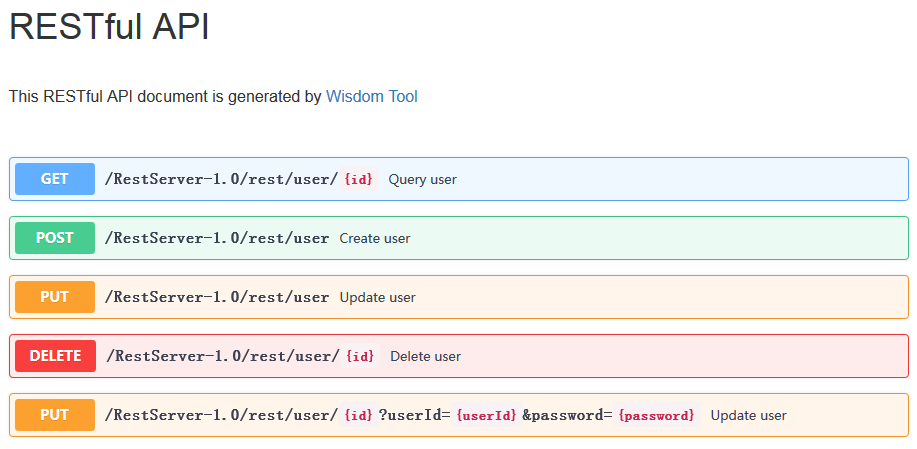The image size is (917, 449).
Task: Select the {password} parameter tag
Action: (x=657, y=415)
